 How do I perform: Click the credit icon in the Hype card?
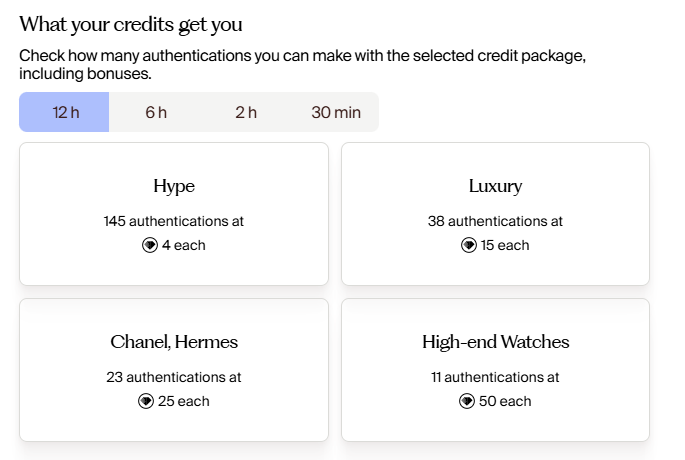[150, 245]
